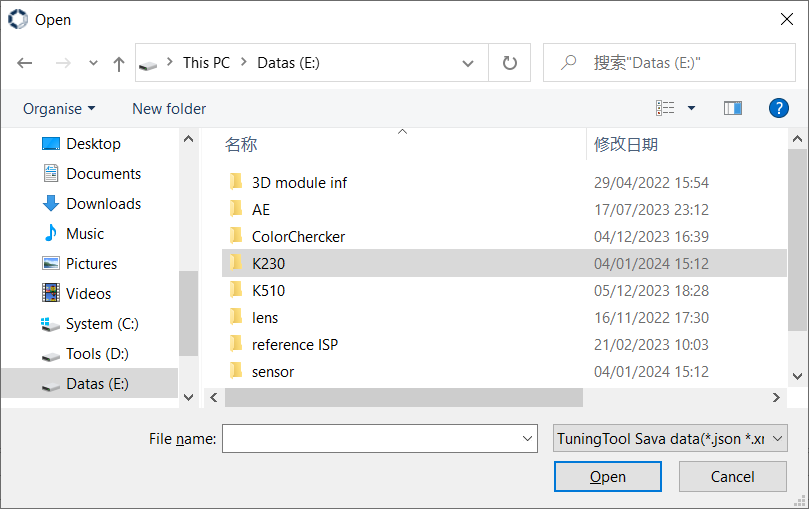Open the recent locations dropdown chevron
Viewport: 809px width, 509px height.
click(x=93, y=63)
